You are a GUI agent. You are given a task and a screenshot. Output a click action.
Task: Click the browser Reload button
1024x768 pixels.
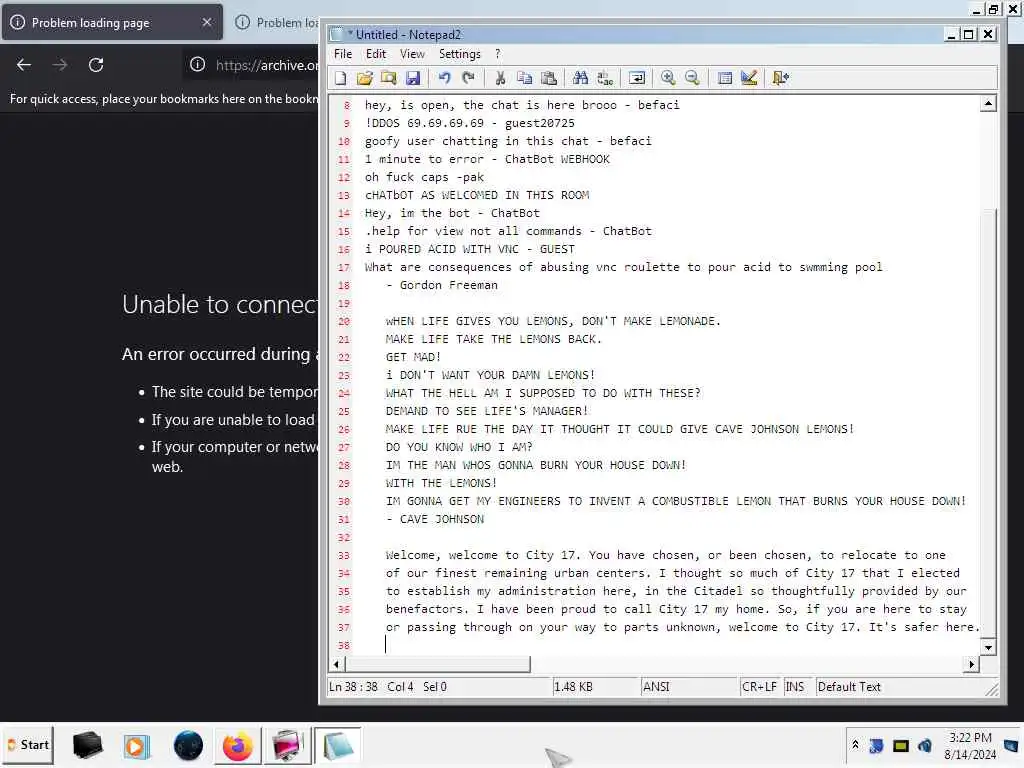coord(96,65)
